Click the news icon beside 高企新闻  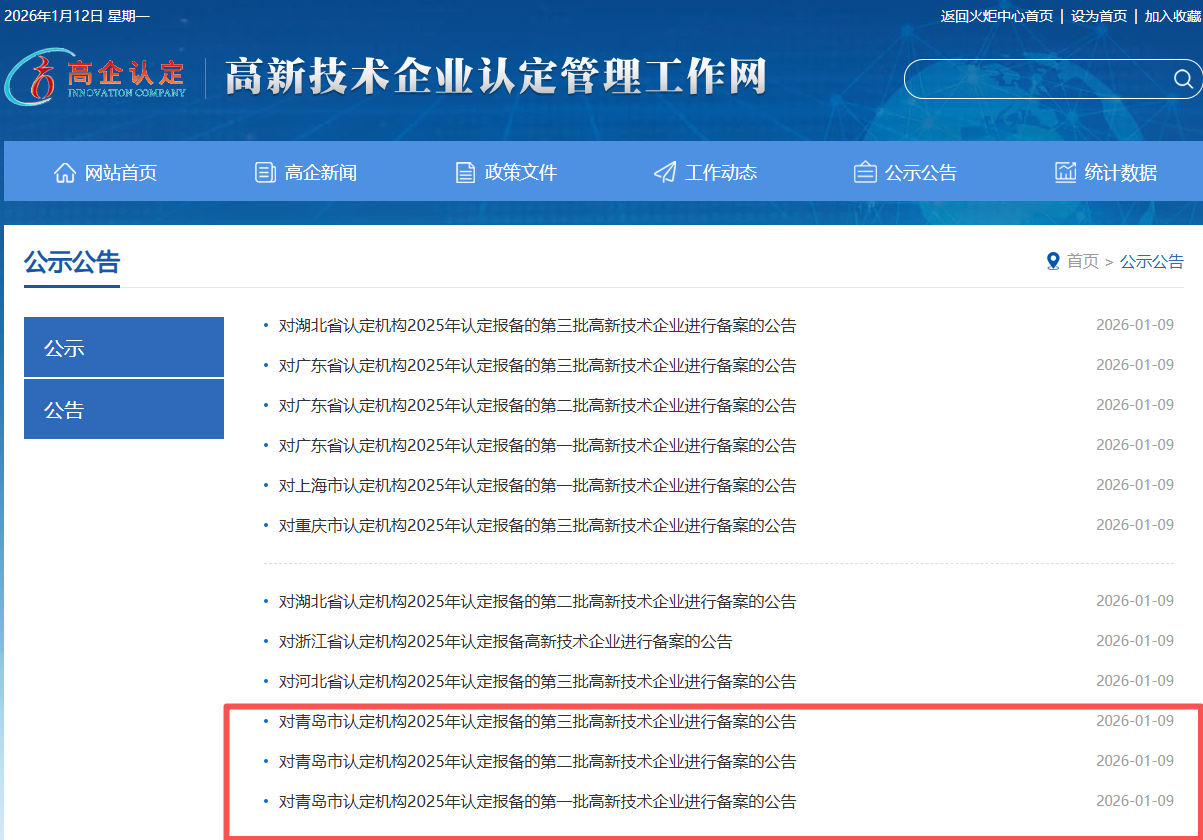tap(265, 172)
